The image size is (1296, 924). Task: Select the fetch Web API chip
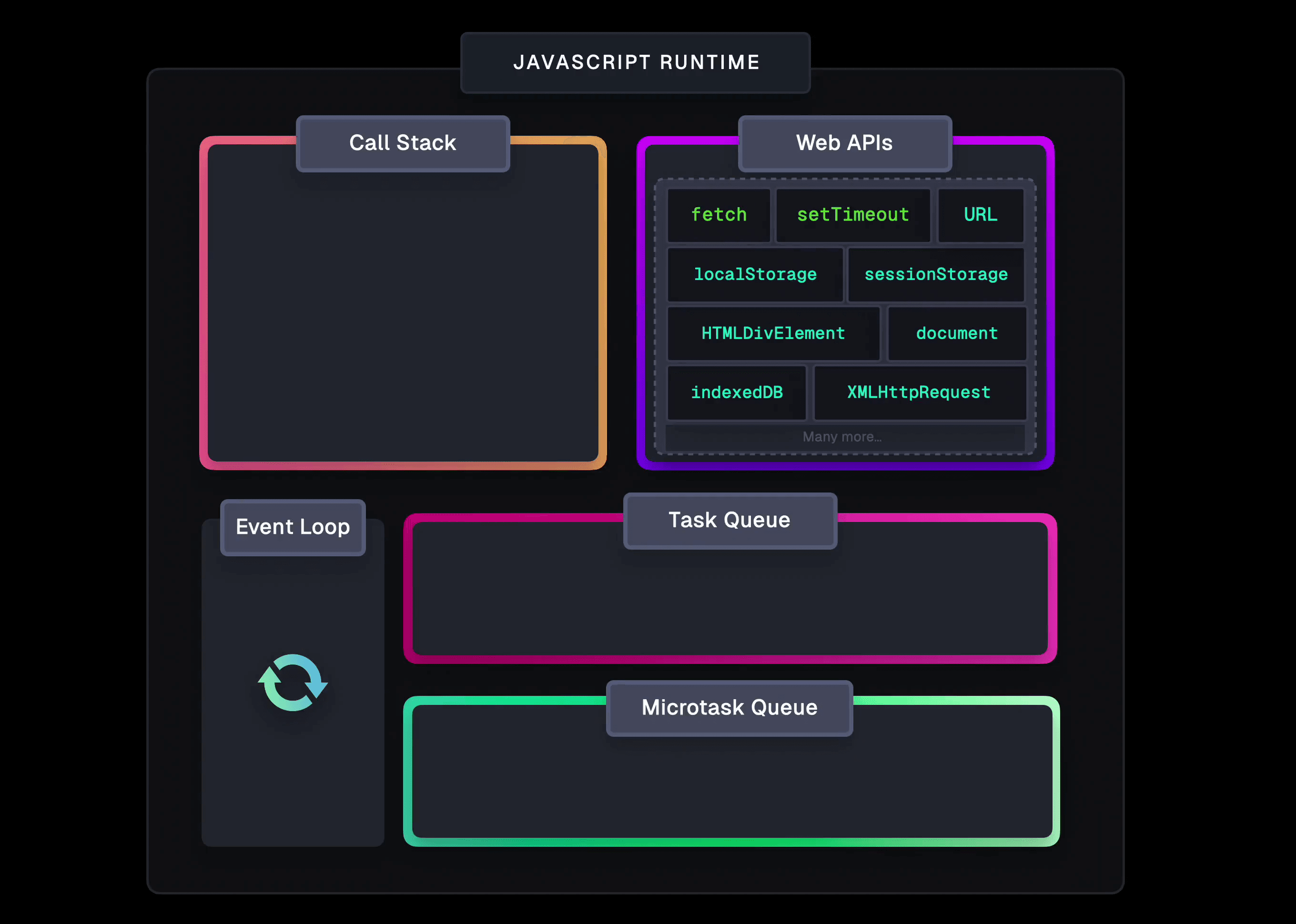click(719, 215)
